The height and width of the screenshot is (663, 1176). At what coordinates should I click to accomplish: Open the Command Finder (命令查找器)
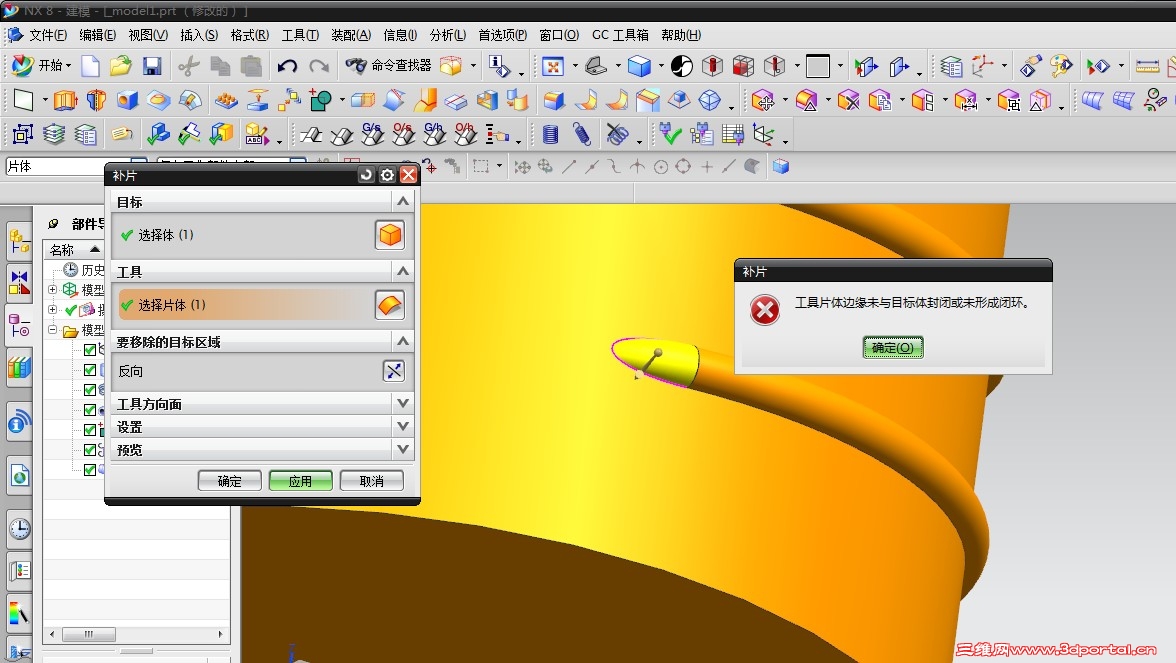point(388,66)
